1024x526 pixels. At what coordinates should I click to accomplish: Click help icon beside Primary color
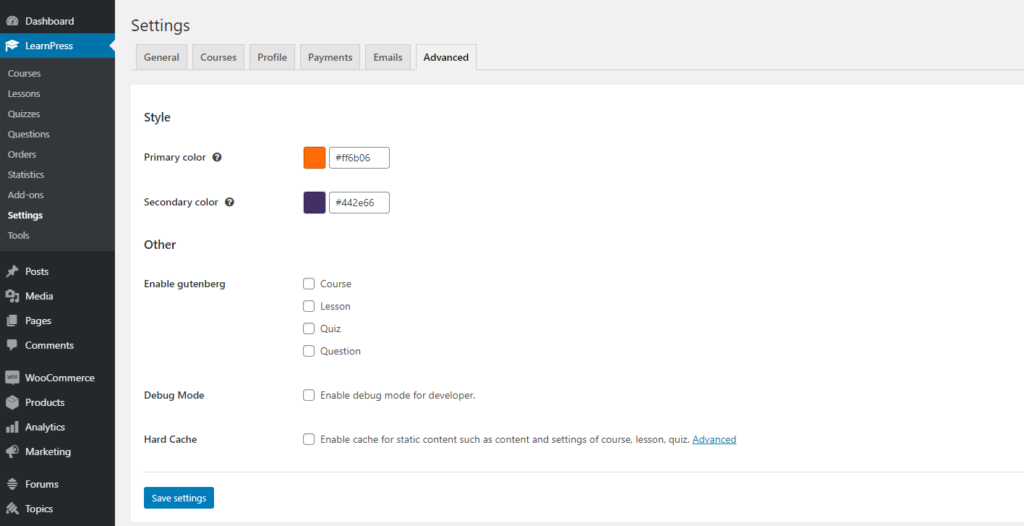coord(217,158)
